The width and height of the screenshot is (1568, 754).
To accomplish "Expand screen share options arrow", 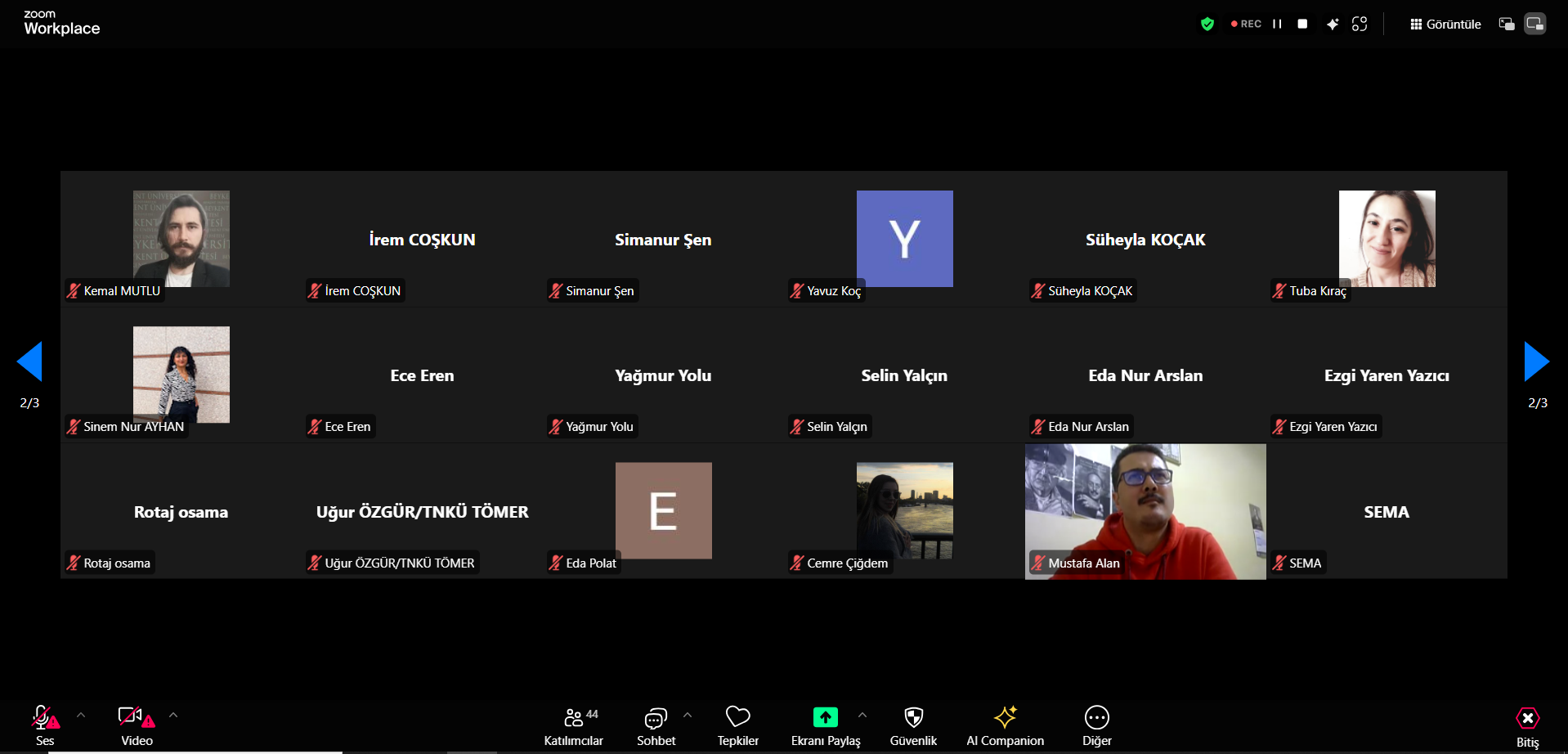I will pyautogui.click(x=862, y=716).
